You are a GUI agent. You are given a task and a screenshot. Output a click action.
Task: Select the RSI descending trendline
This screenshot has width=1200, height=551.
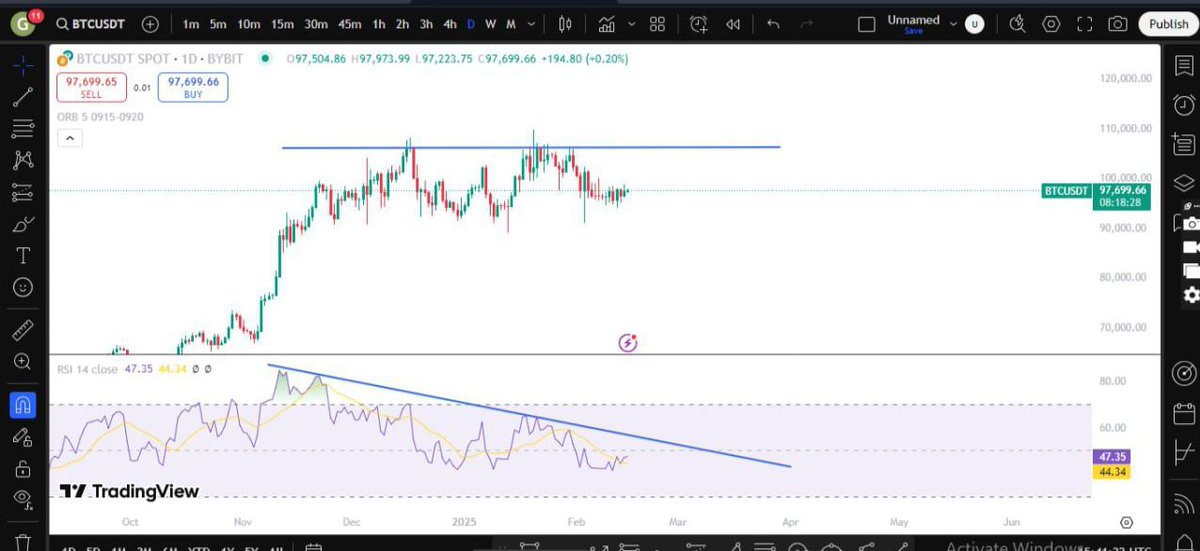click(x=530, y=416)
